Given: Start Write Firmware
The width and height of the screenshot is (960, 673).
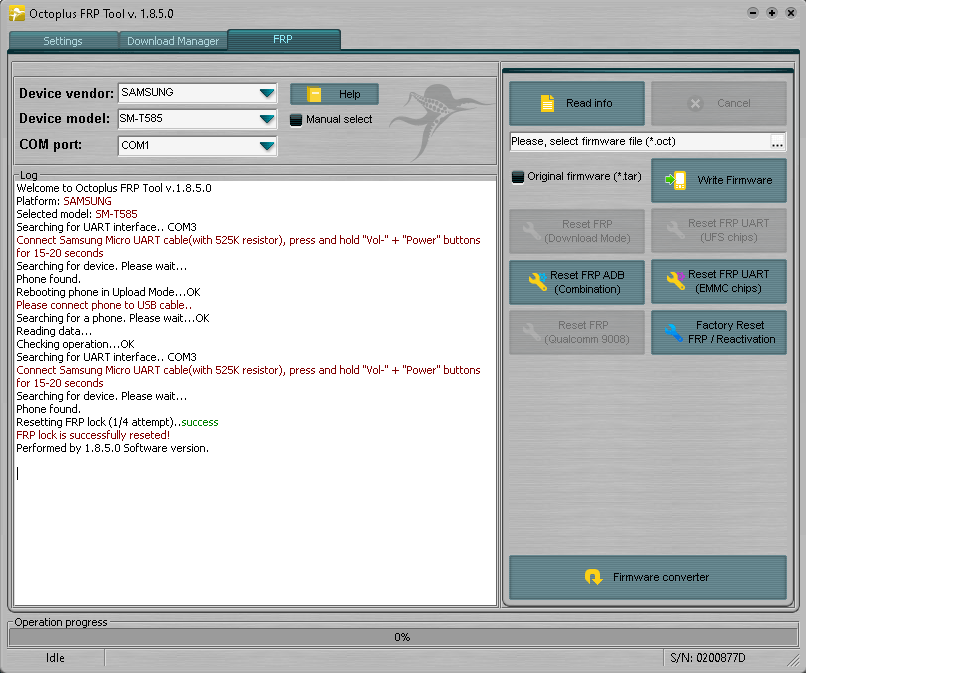Looking at the screenshot, I should pos(719,181).
